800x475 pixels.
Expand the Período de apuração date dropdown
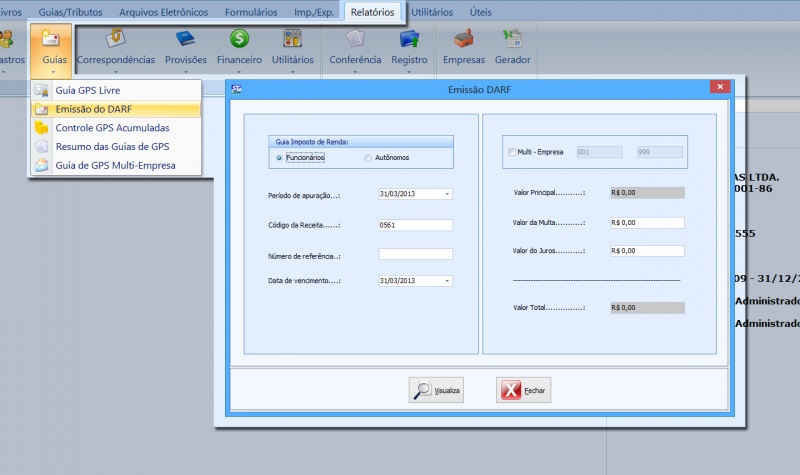[x=446, y=194]
